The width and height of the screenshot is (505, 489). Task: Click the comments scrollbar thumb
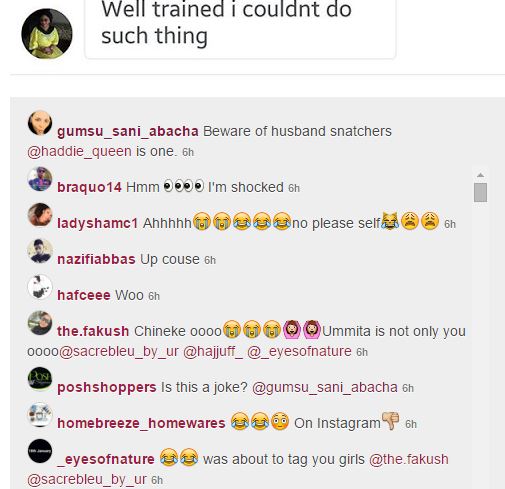480,192
